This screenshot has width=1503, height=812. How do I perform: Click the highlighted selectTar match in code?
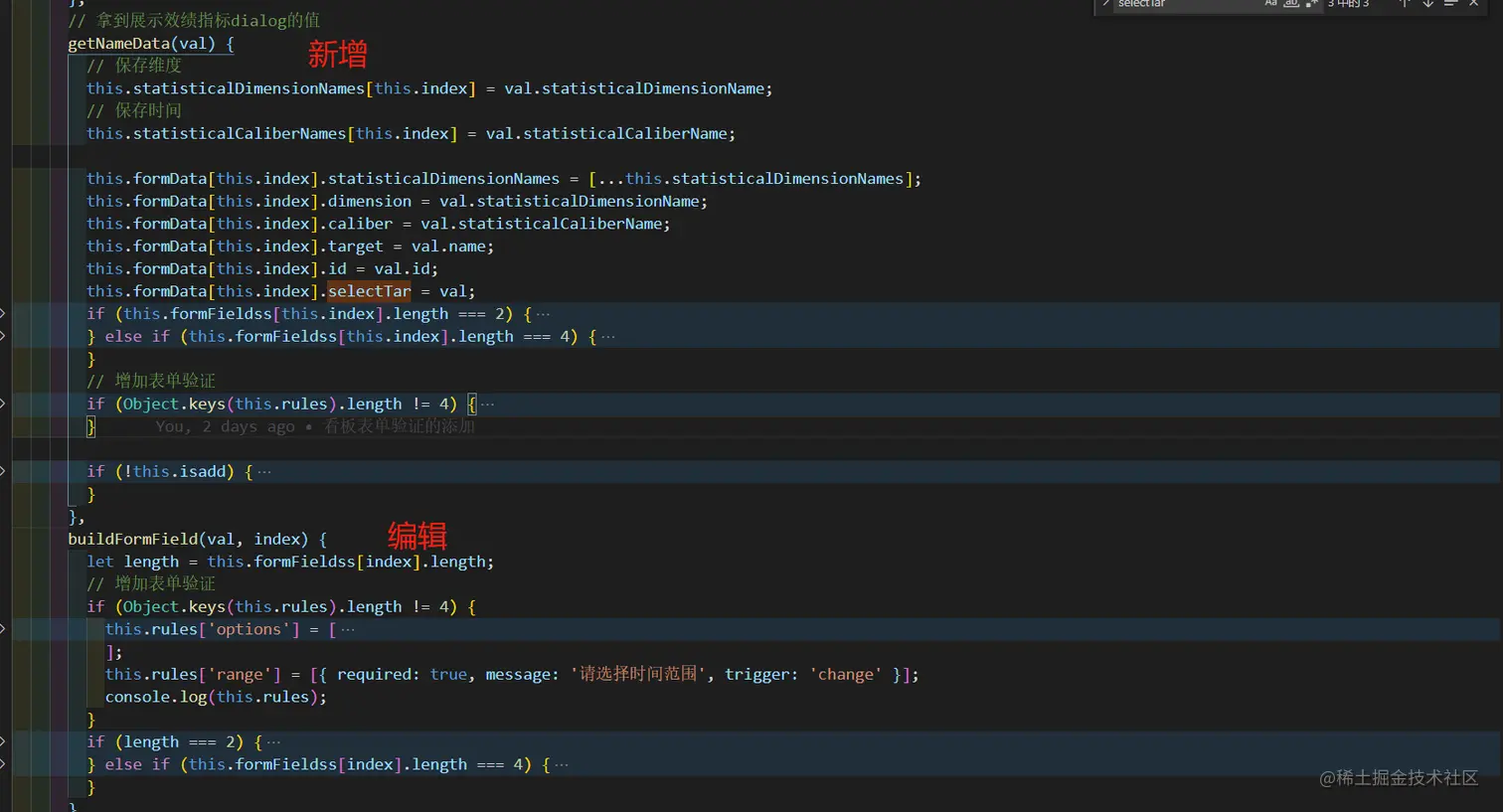(x=369, y=291)
